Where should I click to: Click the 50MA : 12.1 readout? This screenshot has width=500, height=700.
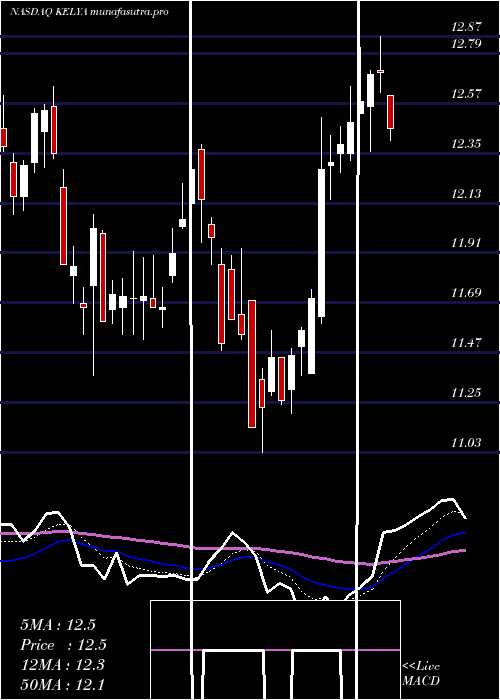coord(63,685)
